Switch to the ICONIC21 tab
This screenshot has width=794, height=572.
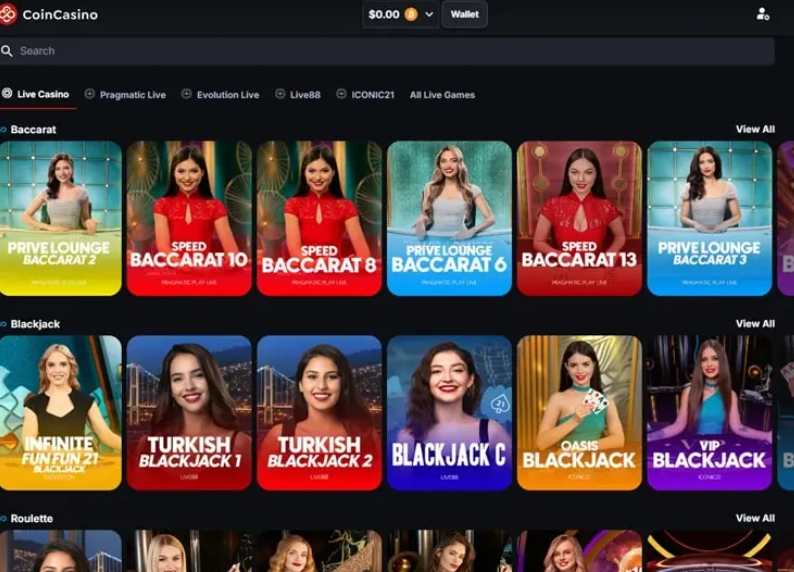click(365, 95)
